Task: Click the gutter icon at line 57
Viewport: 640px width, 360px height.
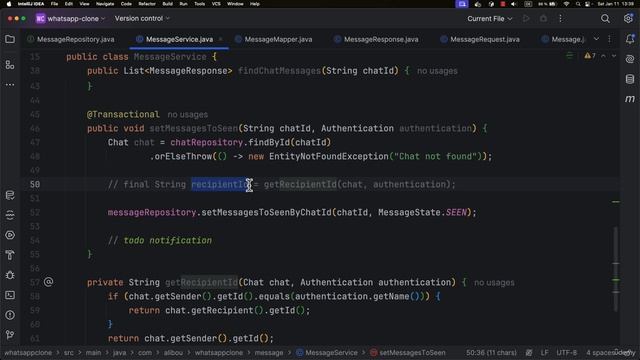Action: pos(48,282)
